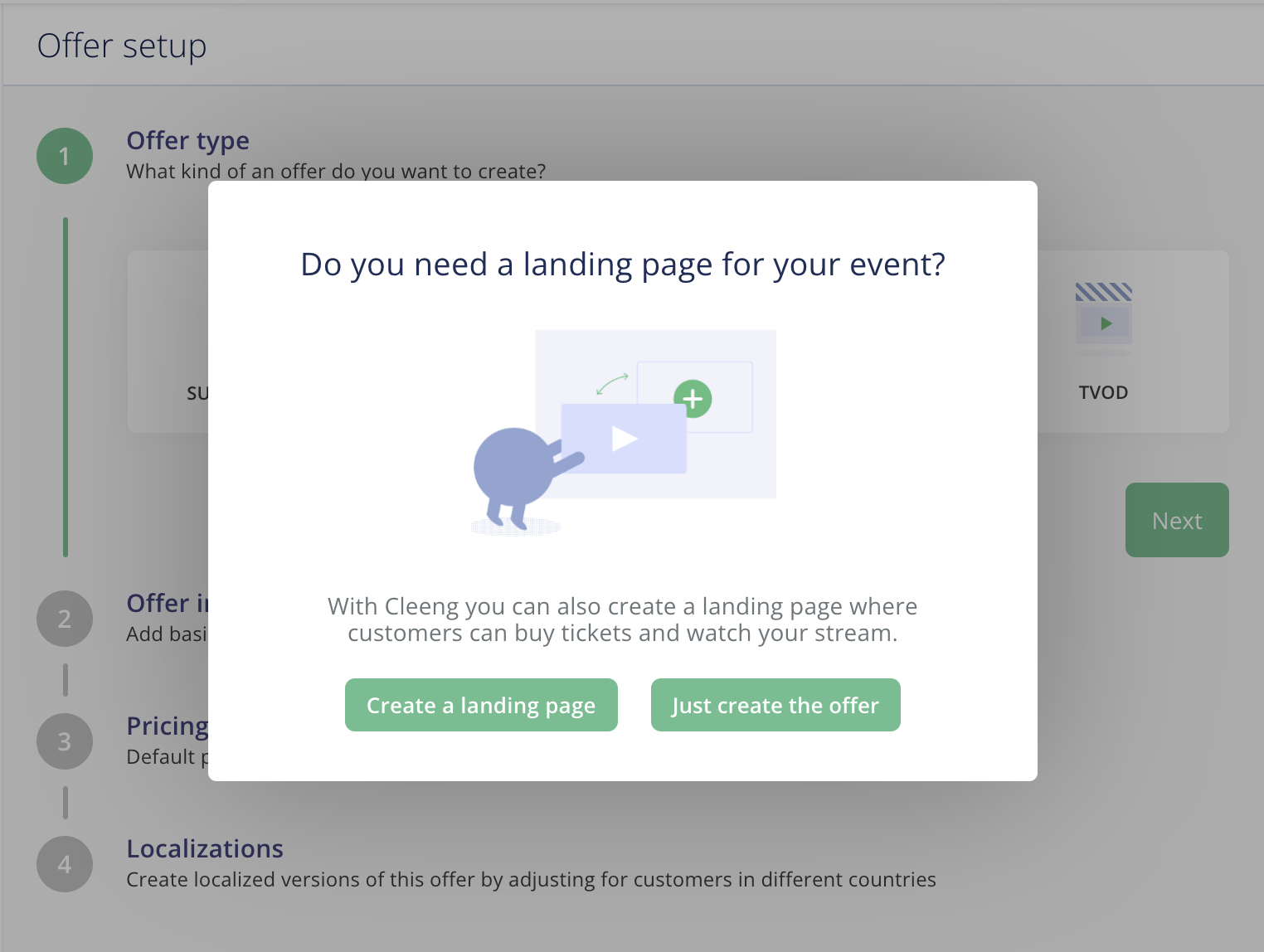Select the TVOD clapperboard icon
1264x952 pixels.
pos(1104,314)
